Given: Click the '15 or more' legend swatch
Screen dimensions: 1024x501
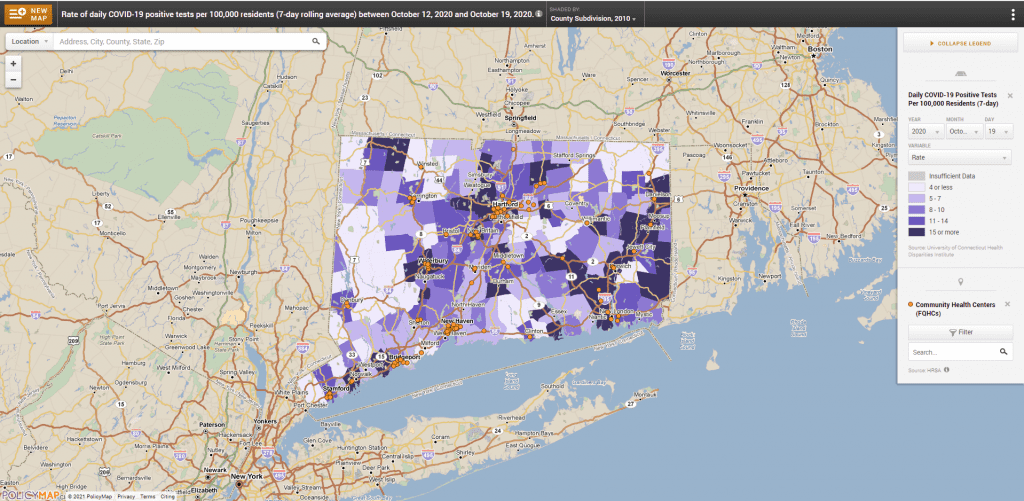Looking at the screenshot, I should pyautogui.click(x=917, y=232).
